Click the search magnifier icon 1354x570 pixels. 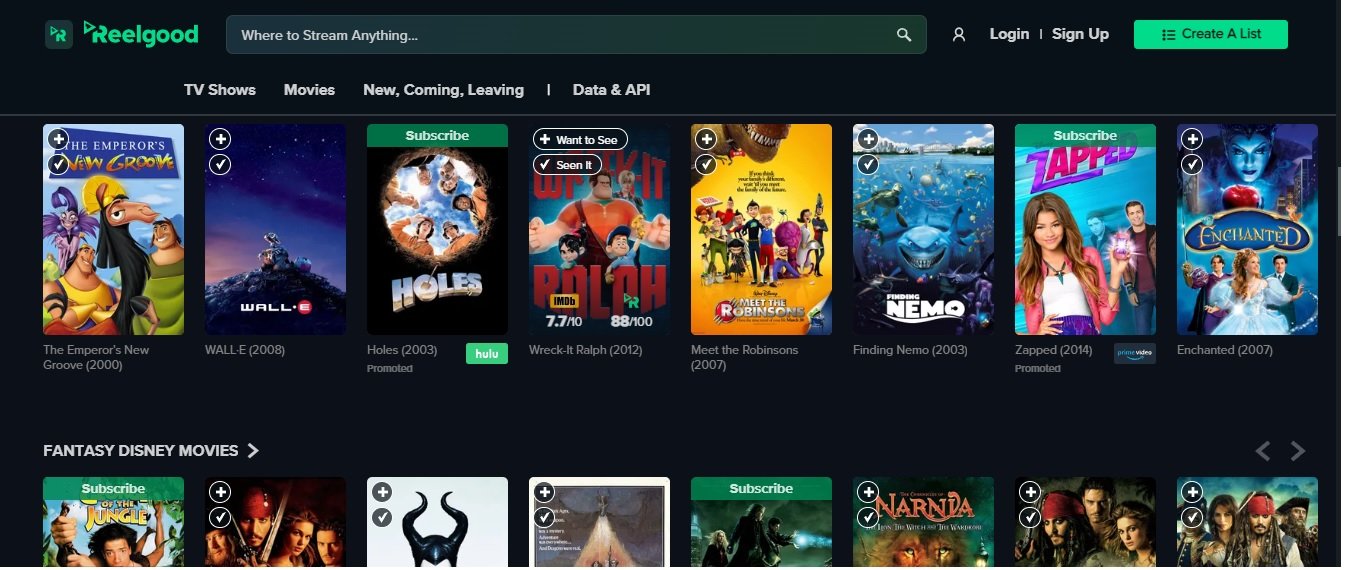[904, 35]
